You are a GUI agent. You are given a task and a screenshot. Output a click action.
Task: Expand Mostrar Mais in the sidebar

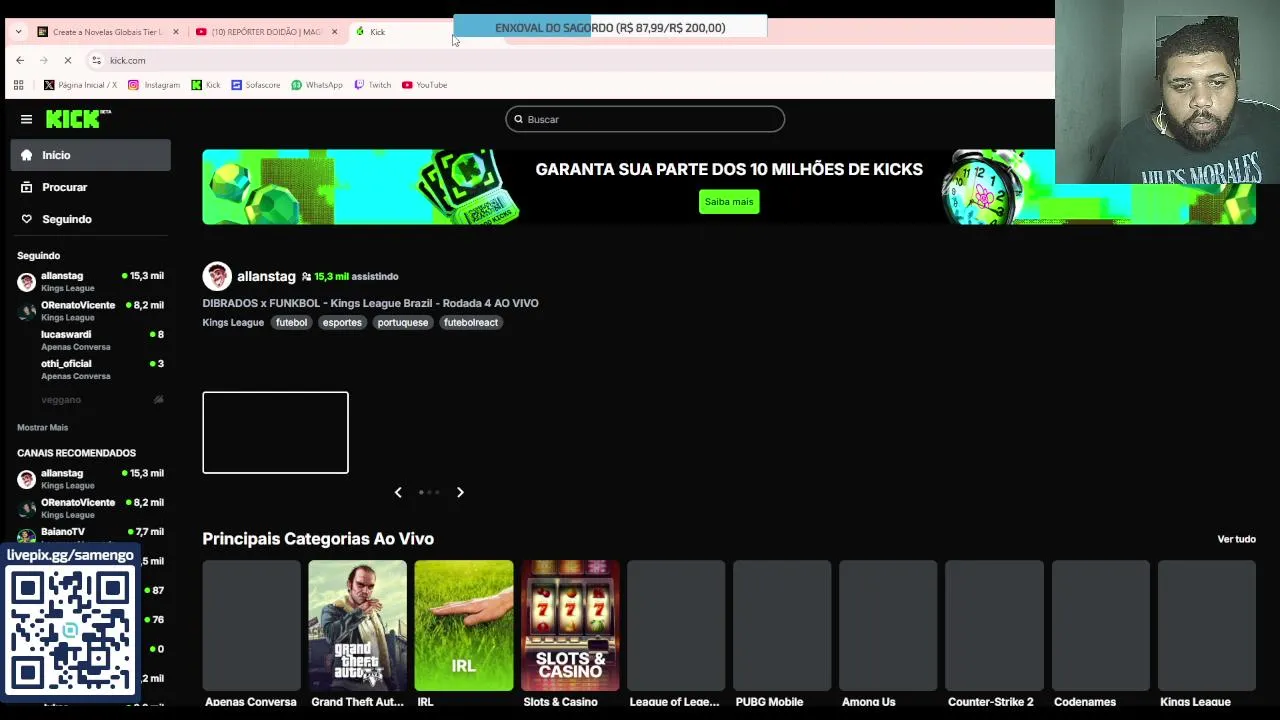[x=42, y=427]
